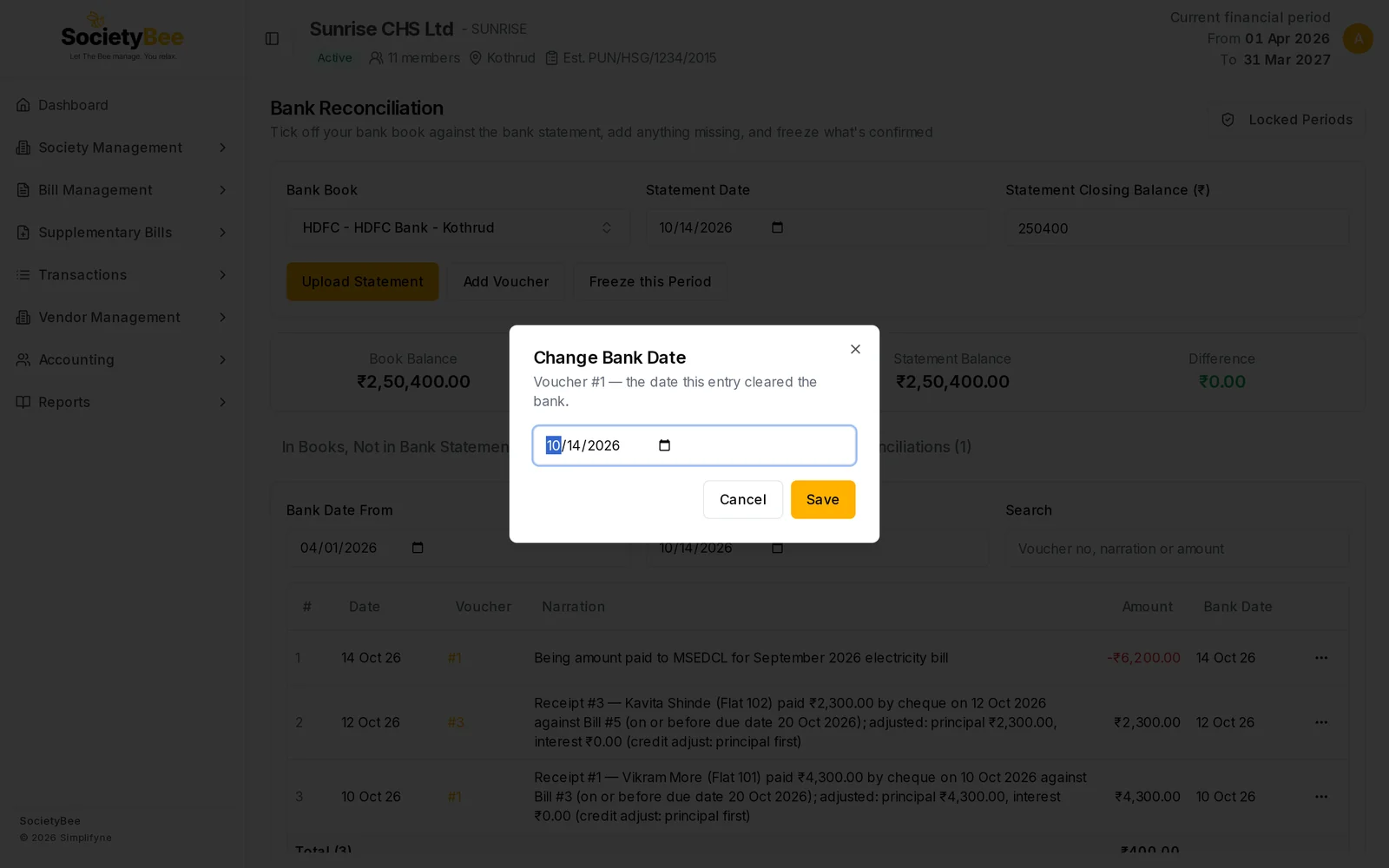The height and width of the screenshot is (868, 1389).
Task: Open Bank Date From calendar icon
Action: coord(418,548)
